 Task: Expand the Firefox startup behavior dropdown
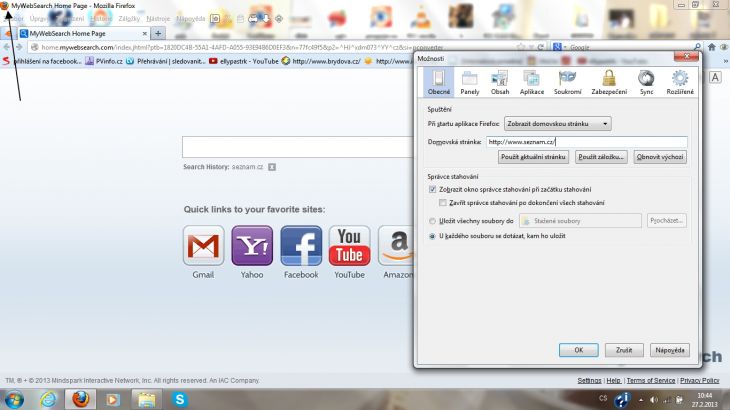pos(557,124)
